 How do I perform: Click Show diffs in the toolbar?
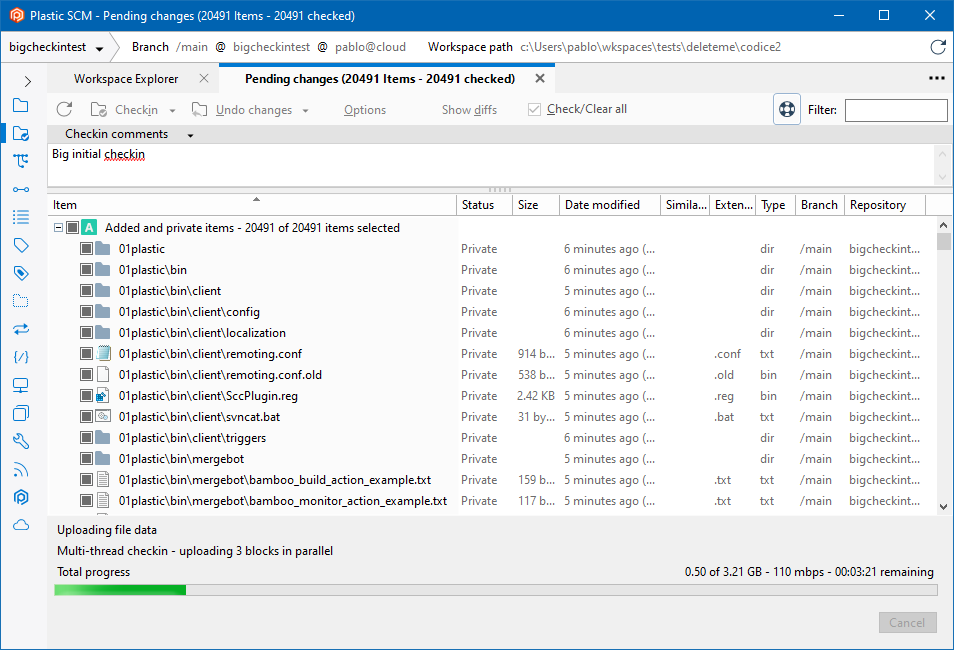(x=469, y=109)
